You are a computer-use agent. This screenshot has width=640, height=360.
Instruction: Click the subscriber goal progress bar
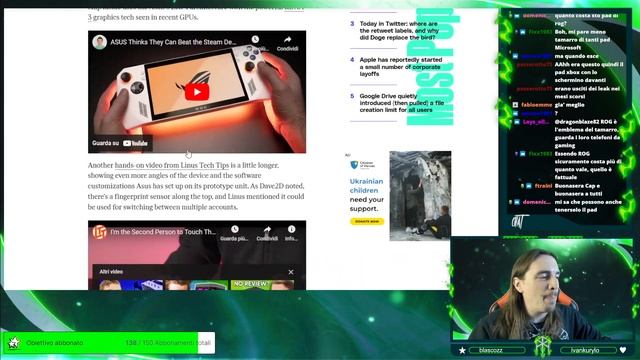[109, 343]
